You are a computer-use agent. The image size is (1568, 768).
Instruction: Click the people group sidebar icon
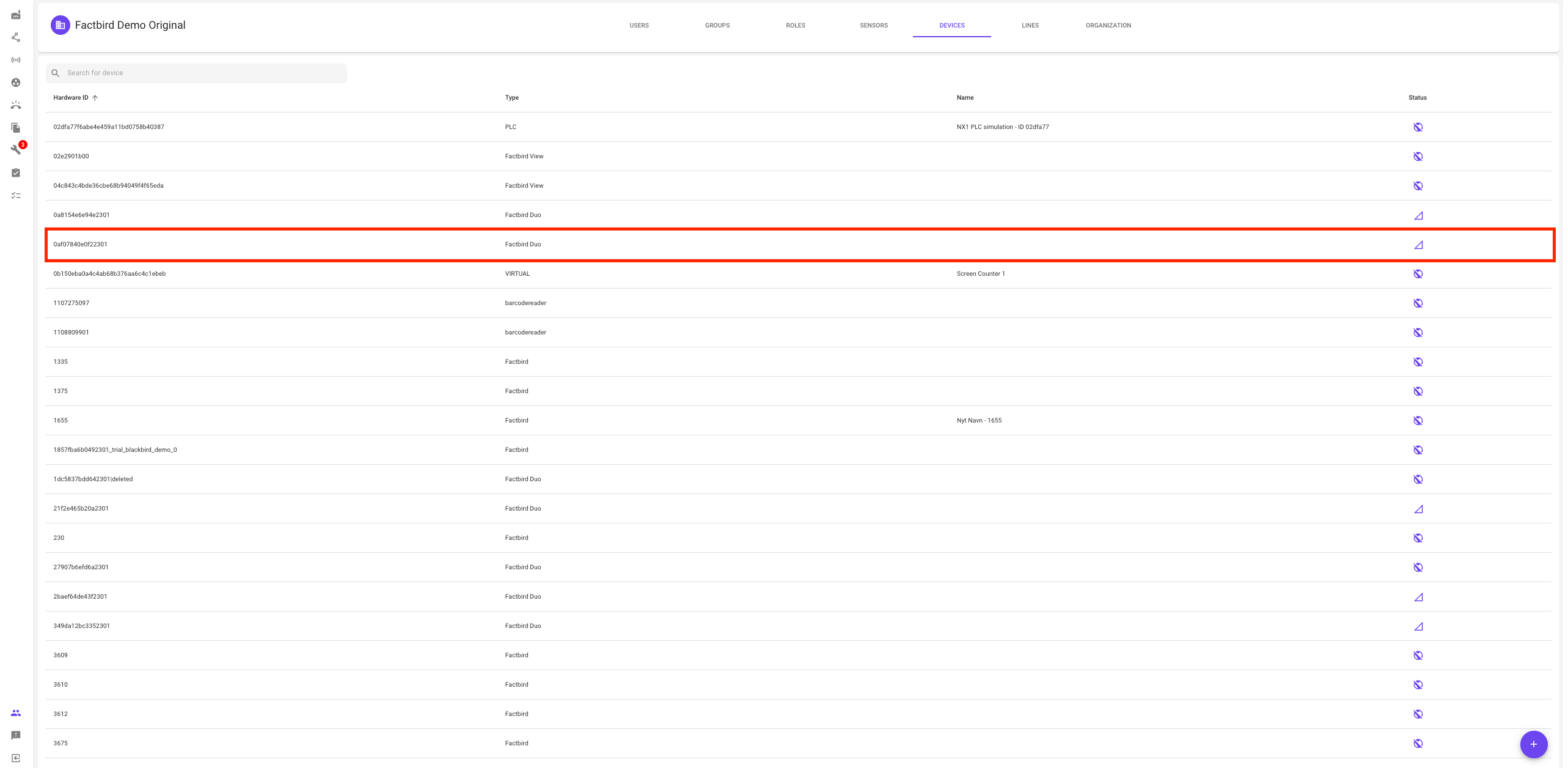coord(16,713)
